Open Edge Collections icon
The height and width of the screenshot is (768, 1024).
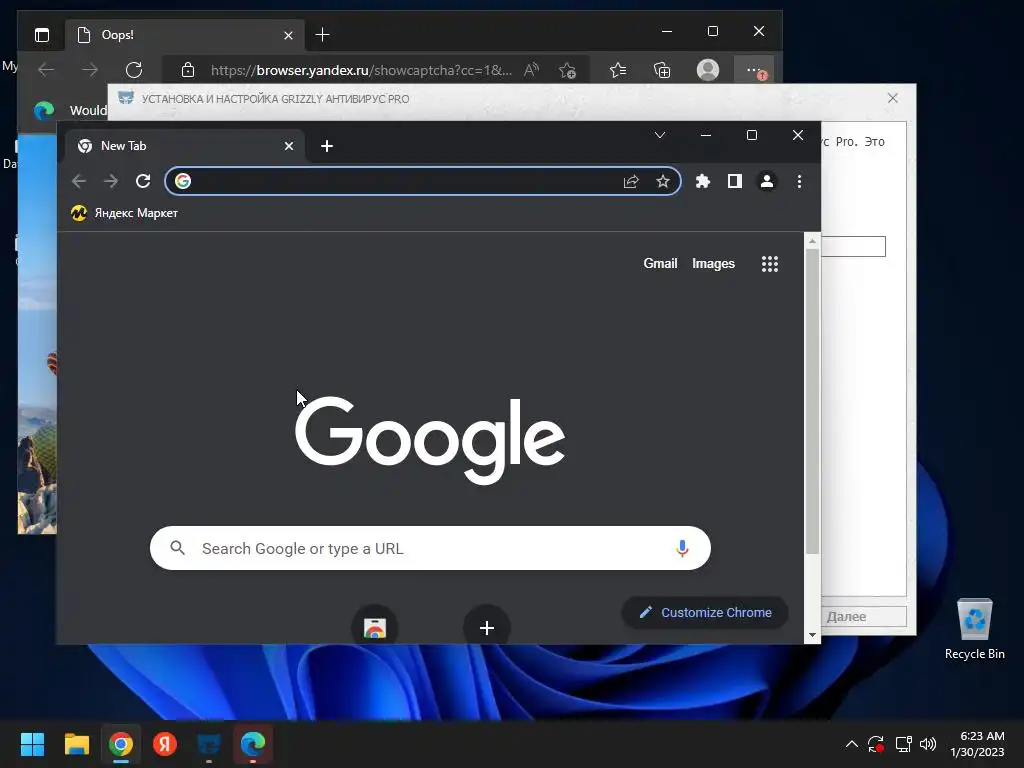tap(662, 70)
